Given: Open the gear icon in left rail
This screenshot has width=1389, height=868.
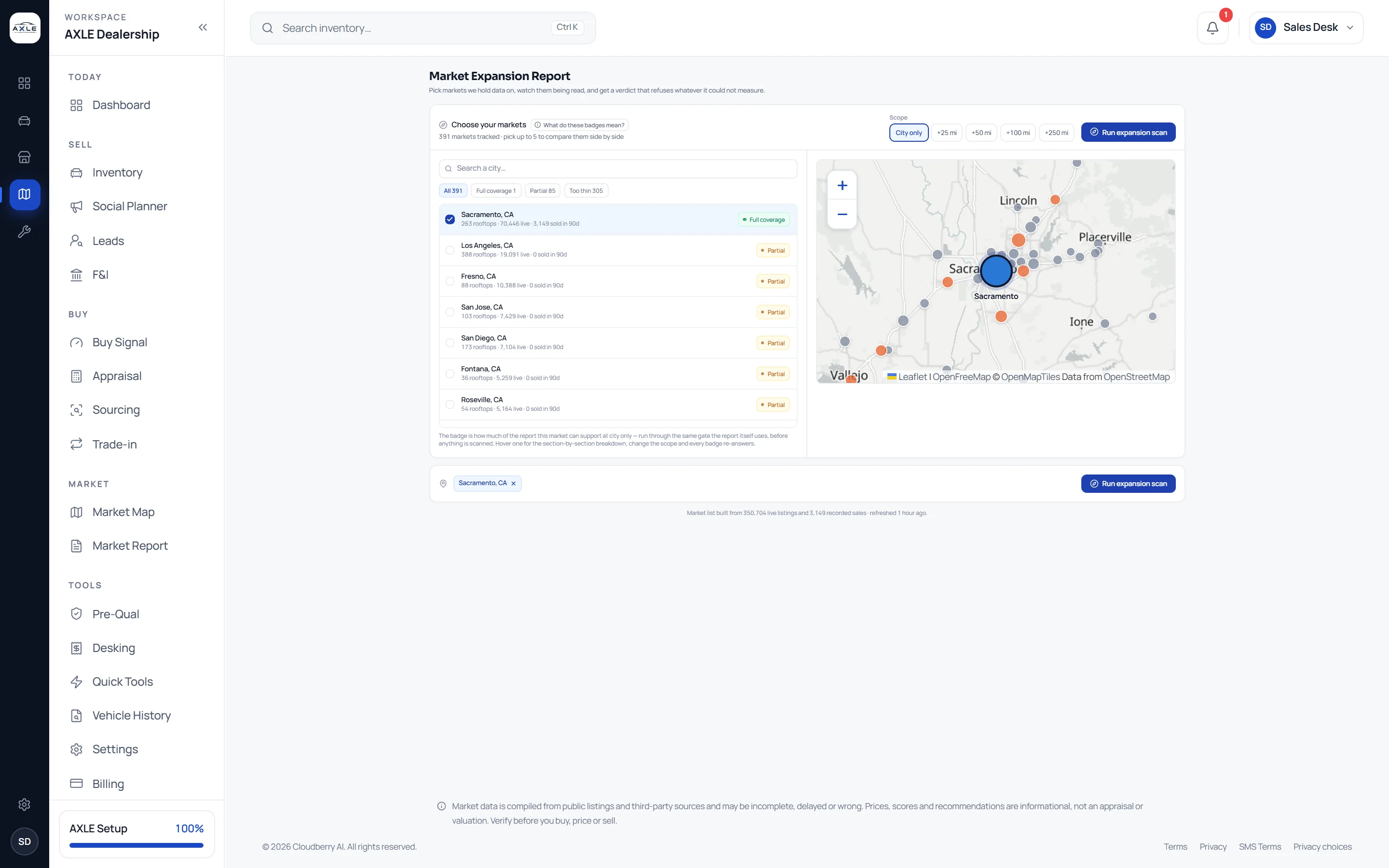Looking at the screenshot, I should pos(24,804).
